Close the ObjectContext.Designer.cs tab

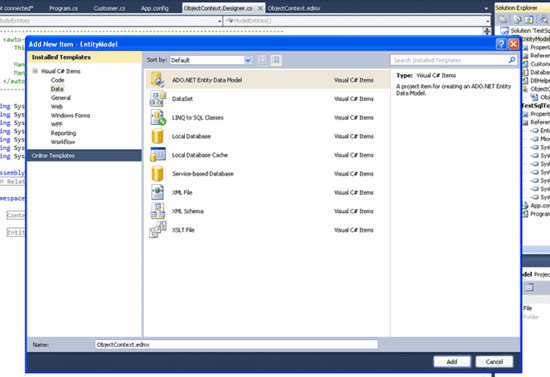click(x=260, y=8)
